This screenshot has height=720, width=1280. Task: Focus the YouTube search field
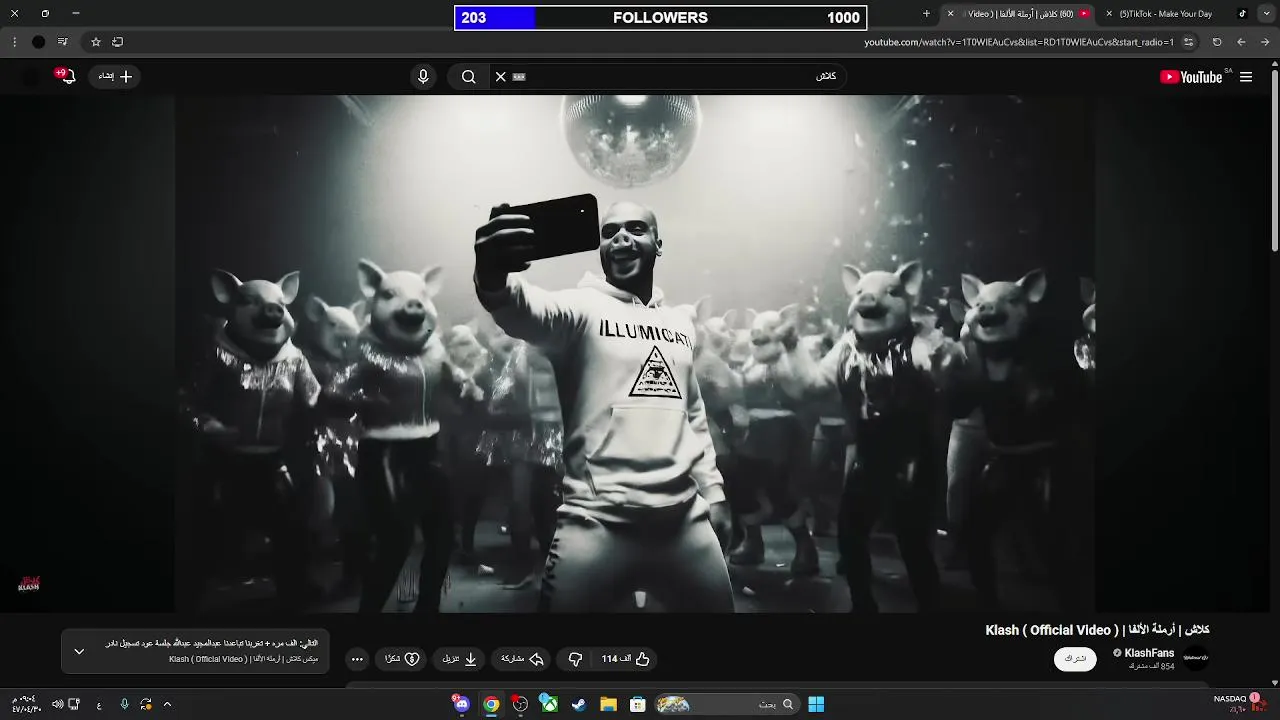click(x=670, y=76)
